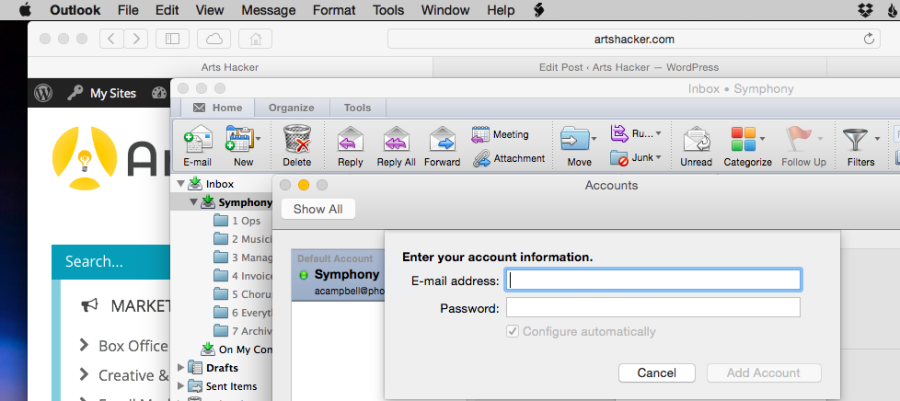Click the Junk folder icon
This screenshot has width=900, height=401.
pyautogui.click(x=619, y=157)
